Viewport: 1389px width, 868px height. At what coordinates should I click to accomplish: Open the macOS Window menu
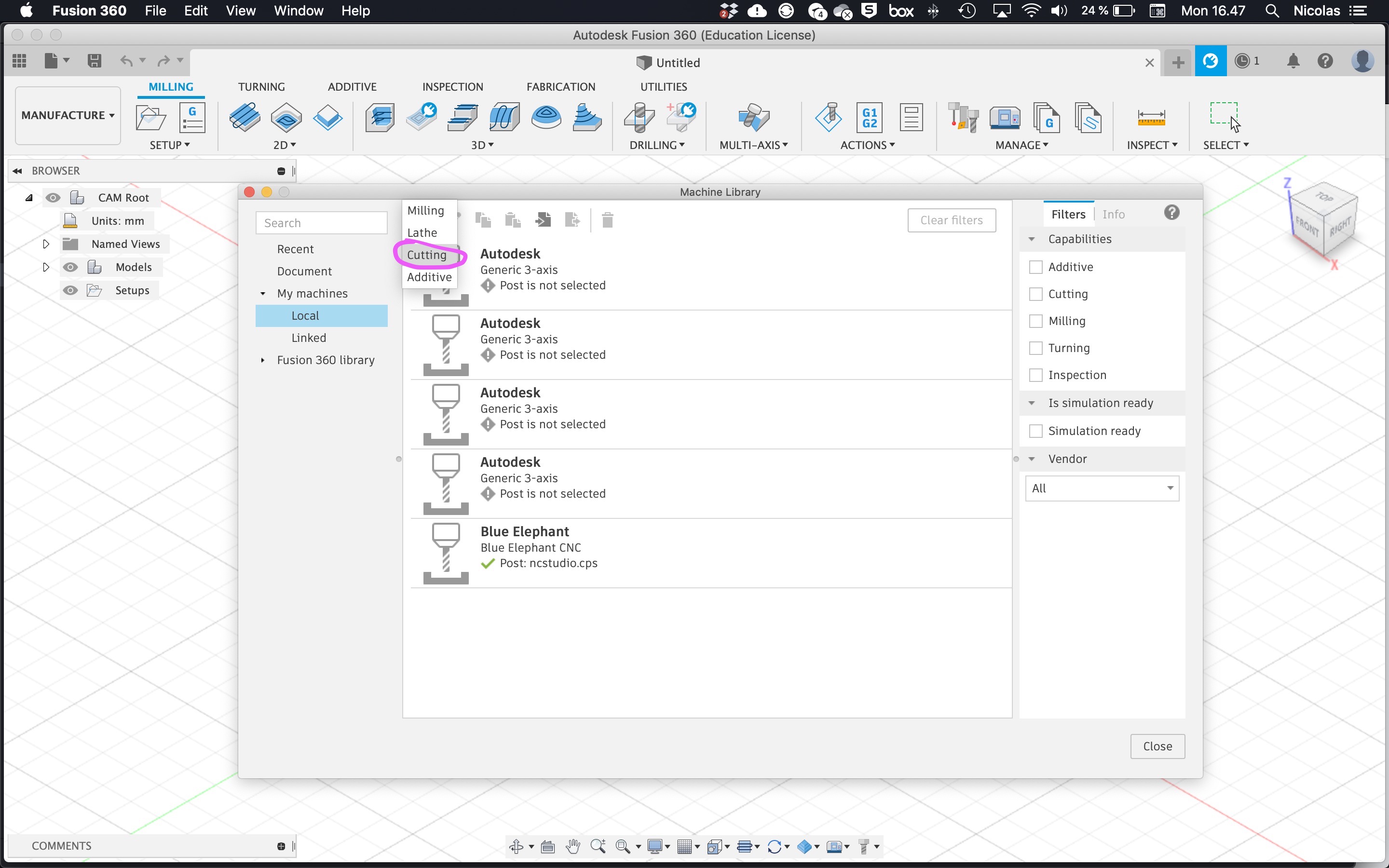299,11
